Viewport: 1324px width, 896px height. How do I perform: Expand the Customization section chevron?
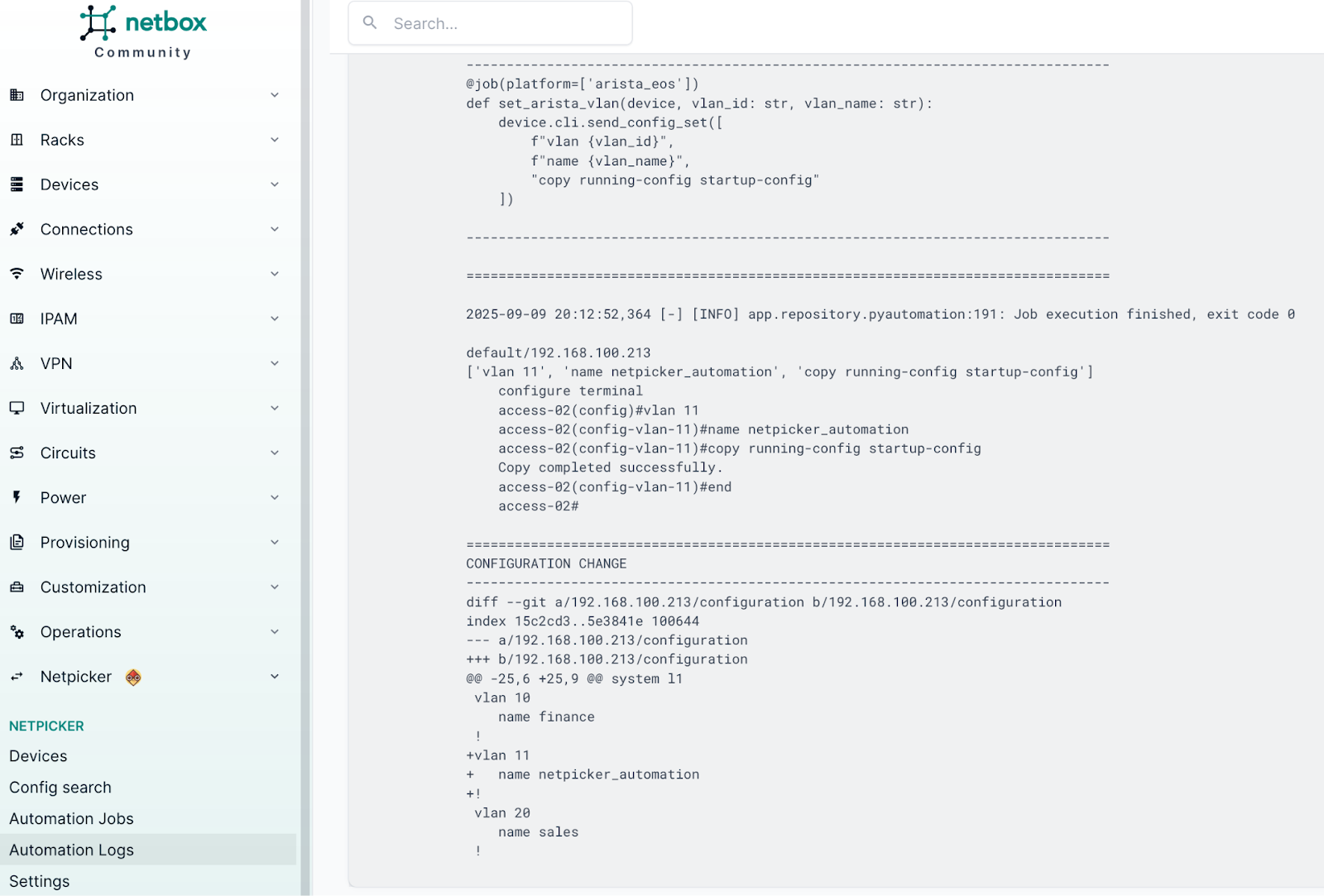pos(275,587)
